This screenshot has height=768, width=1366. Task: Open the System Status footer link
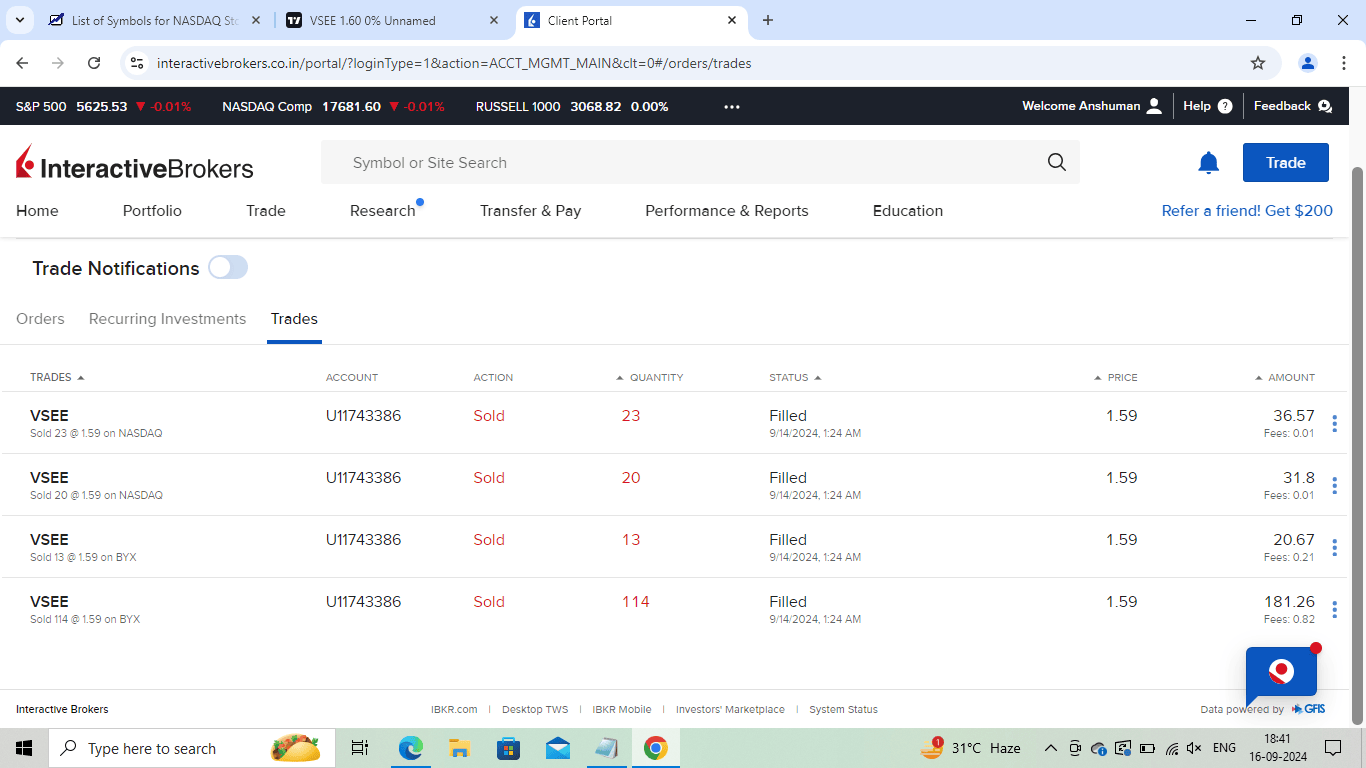[x=843, y=710]
